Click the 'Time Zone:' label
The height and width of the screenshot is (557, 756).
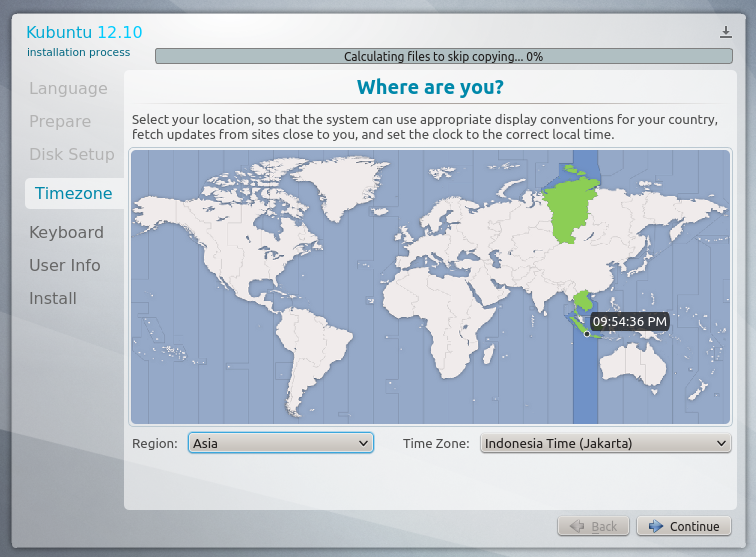[436, 444]
